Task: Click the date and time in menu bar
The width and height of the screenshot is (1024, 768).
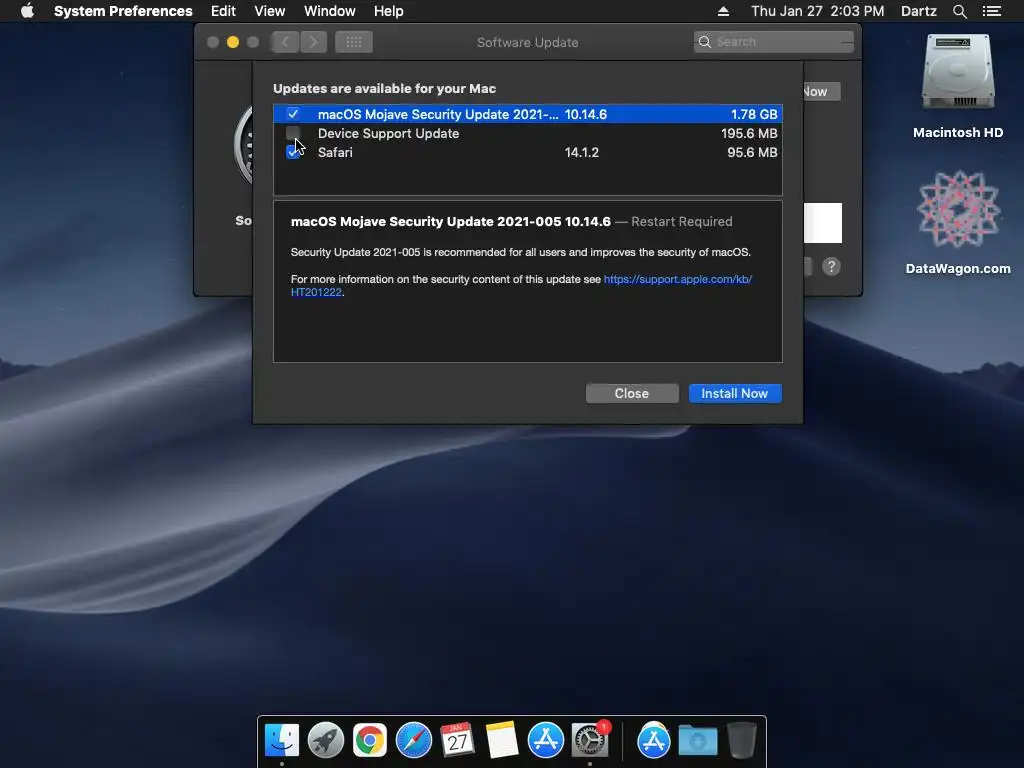Action: tap(818, 11)
